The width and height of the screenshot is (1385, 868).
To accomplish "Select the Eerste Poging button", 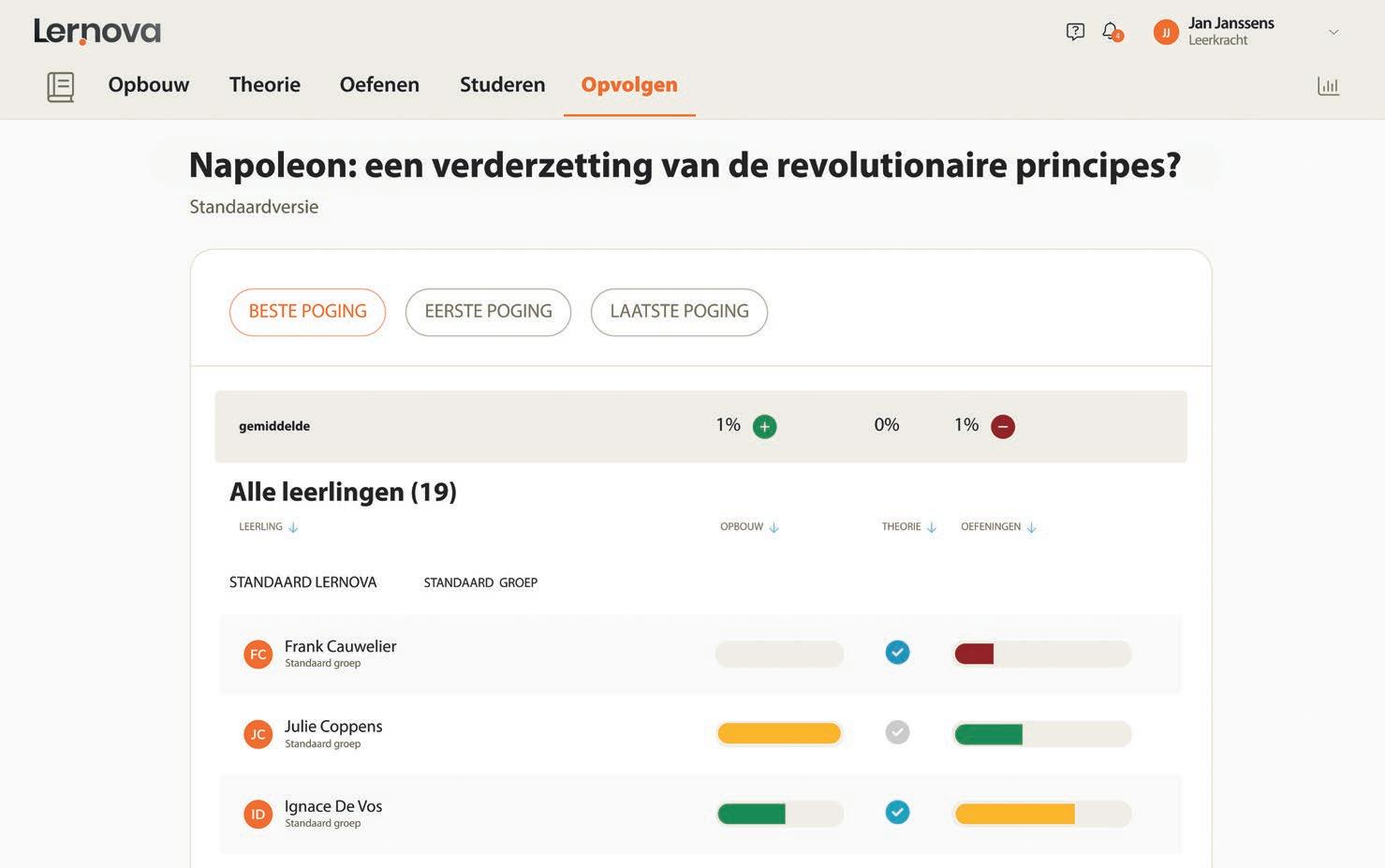I will click(x=488, y=312).
